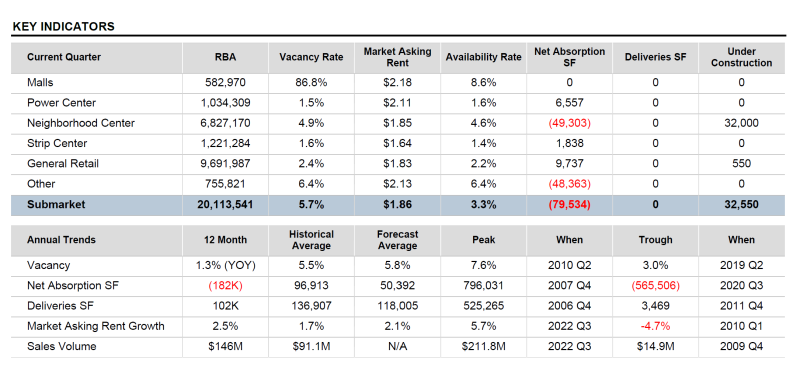Select the Market Asking Rent Growth row label
The height and width of the screenshot is (384, 800).
tap(96, 326)
